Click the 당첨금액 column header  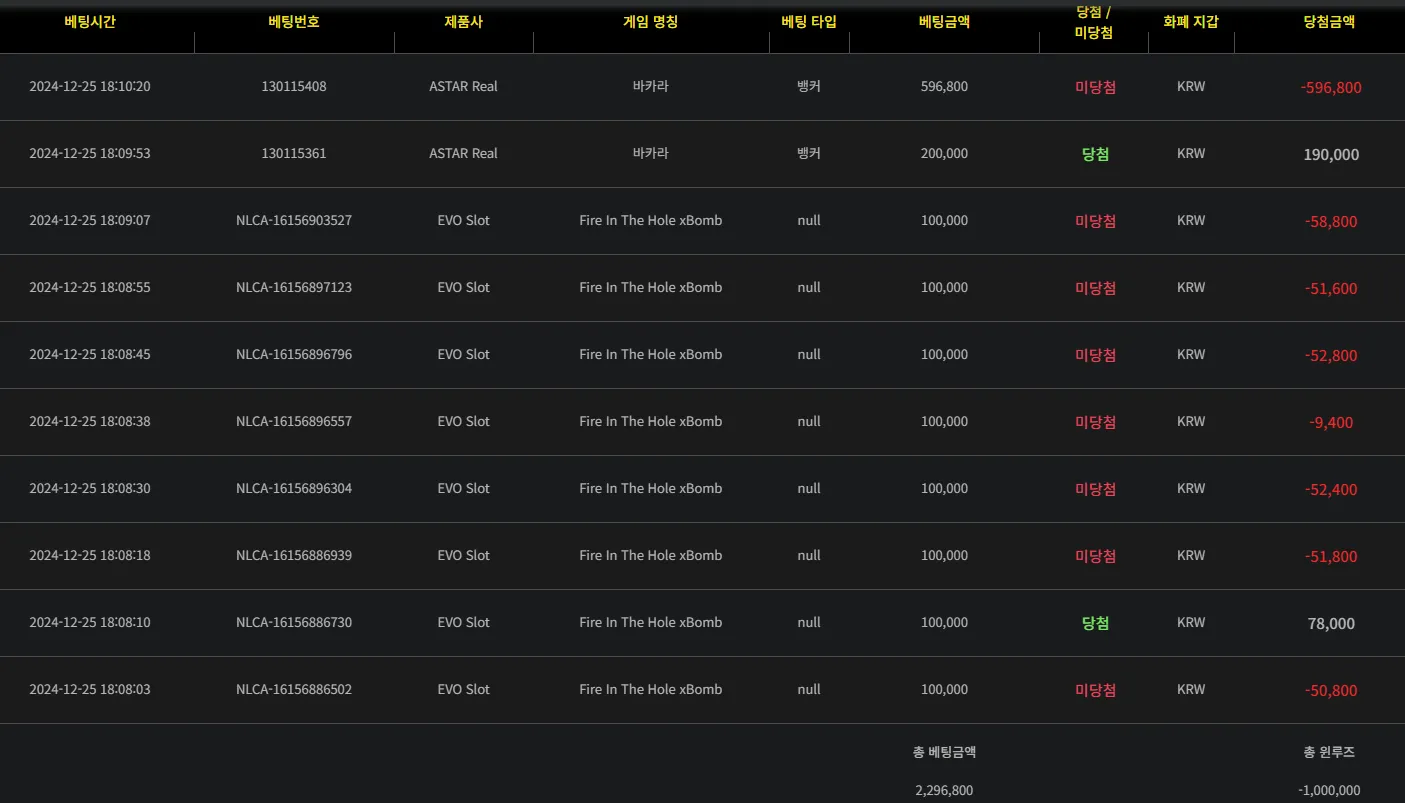1330,22
